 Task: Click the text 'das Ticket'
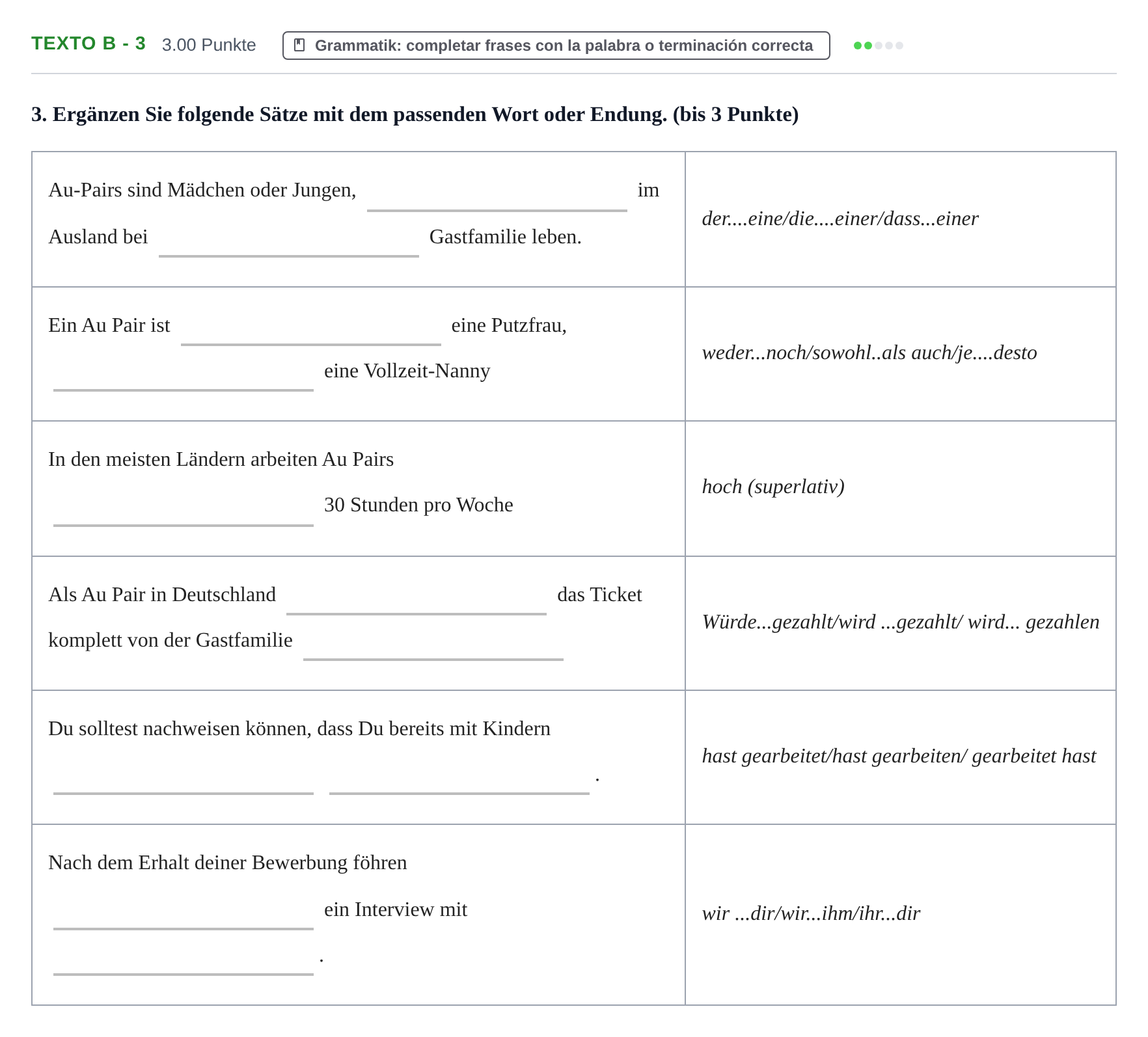(599, 595)
